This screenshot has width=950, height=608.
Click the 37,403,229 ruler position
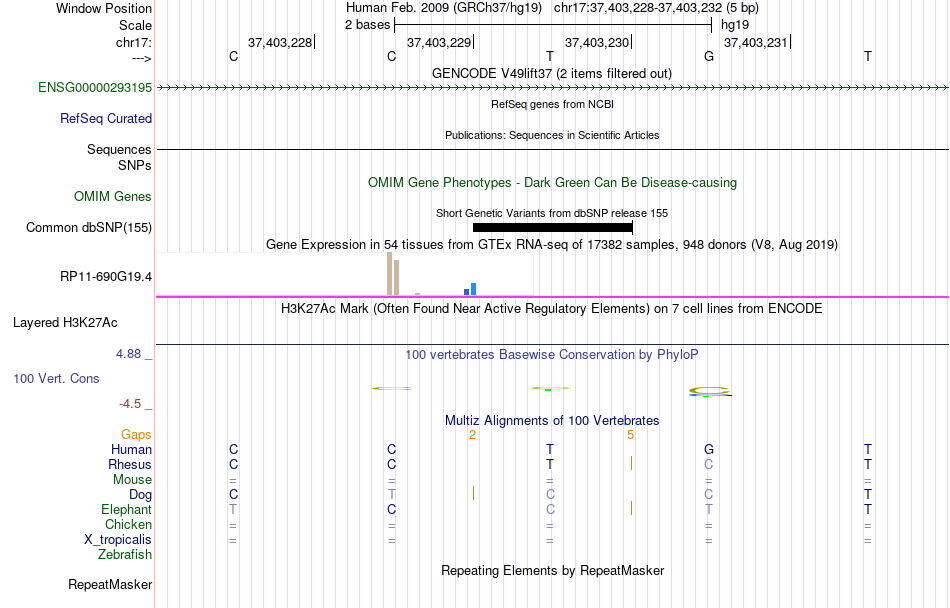[439, 42]
